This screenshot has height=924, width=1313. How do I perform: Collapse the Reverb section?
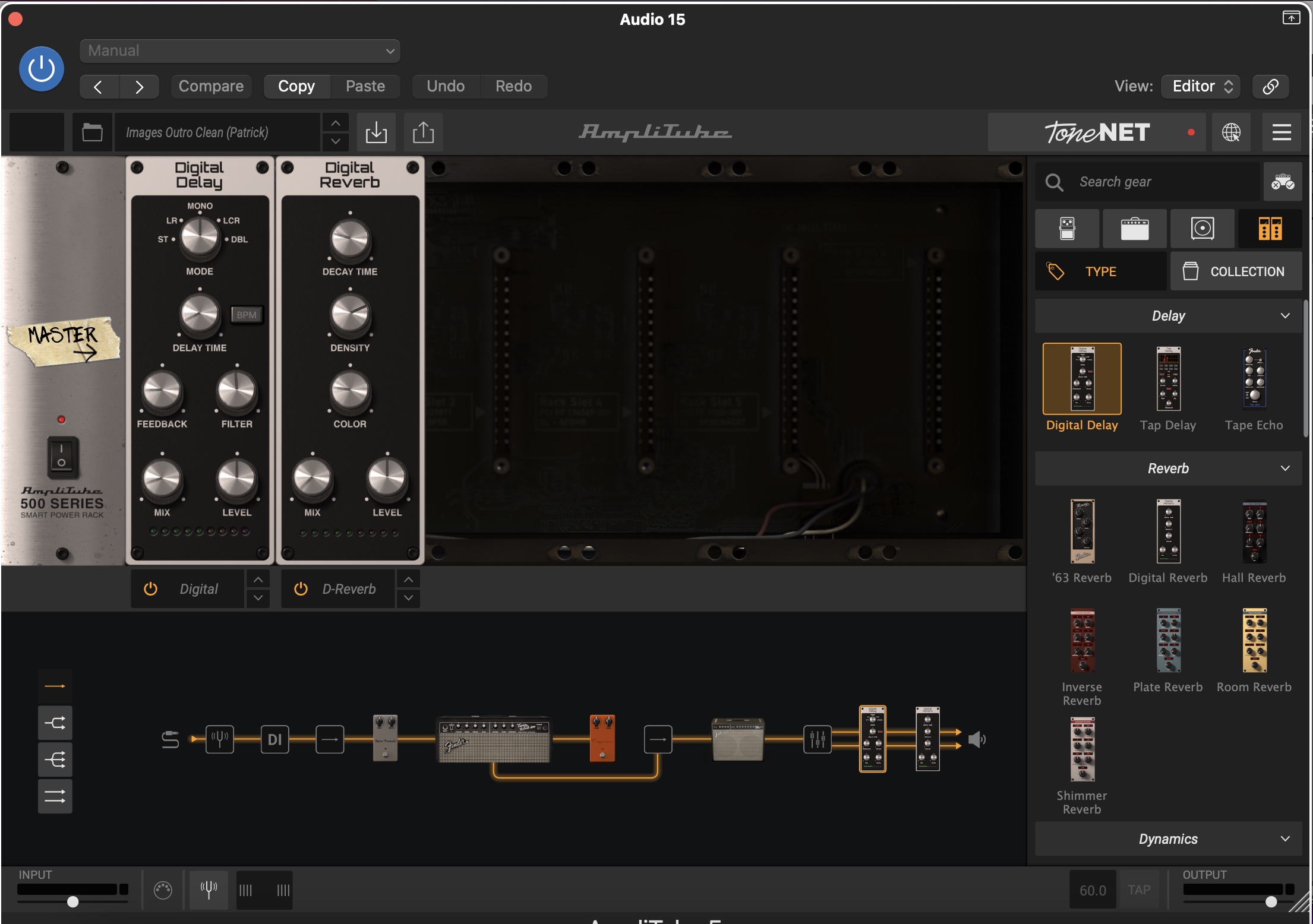(x=1169, y=469)
